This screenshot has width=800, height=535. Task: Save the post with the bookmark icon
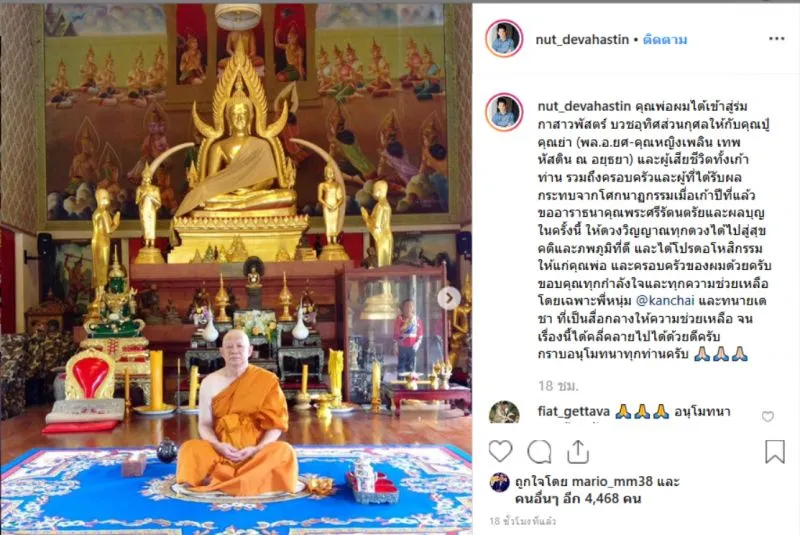pyautogui.click(x=774, y=451)
